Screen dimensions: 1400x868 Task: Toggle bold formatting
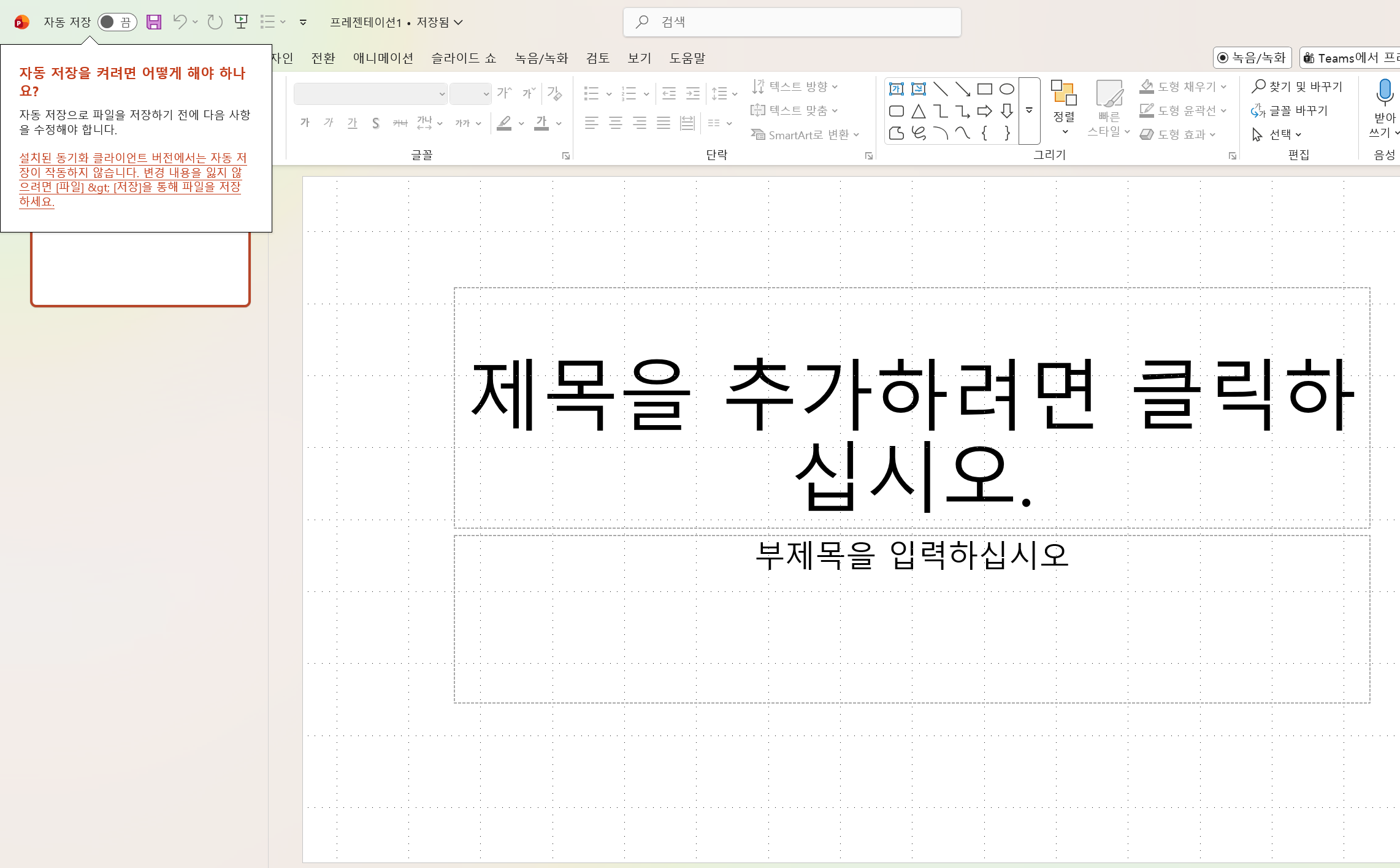point(305,123)
